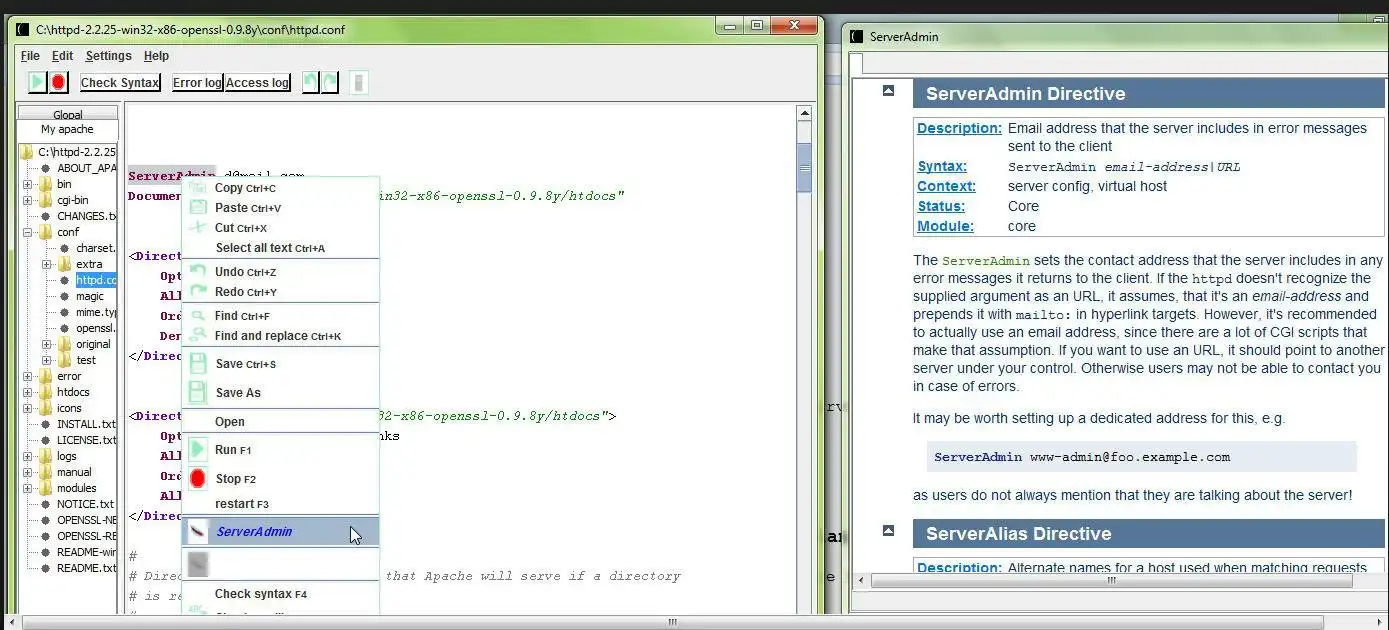
Task: Follow the Module link in documentation
Action: click(x=945, y=226)
